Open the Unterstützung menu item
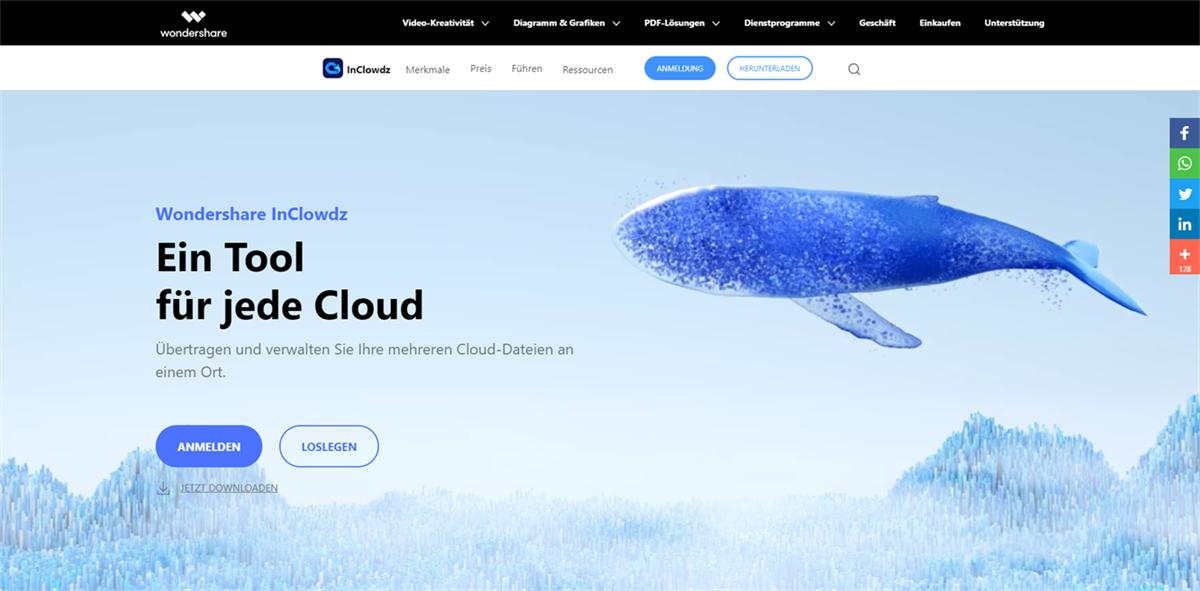1200x591 pixels. point(1014,23)
